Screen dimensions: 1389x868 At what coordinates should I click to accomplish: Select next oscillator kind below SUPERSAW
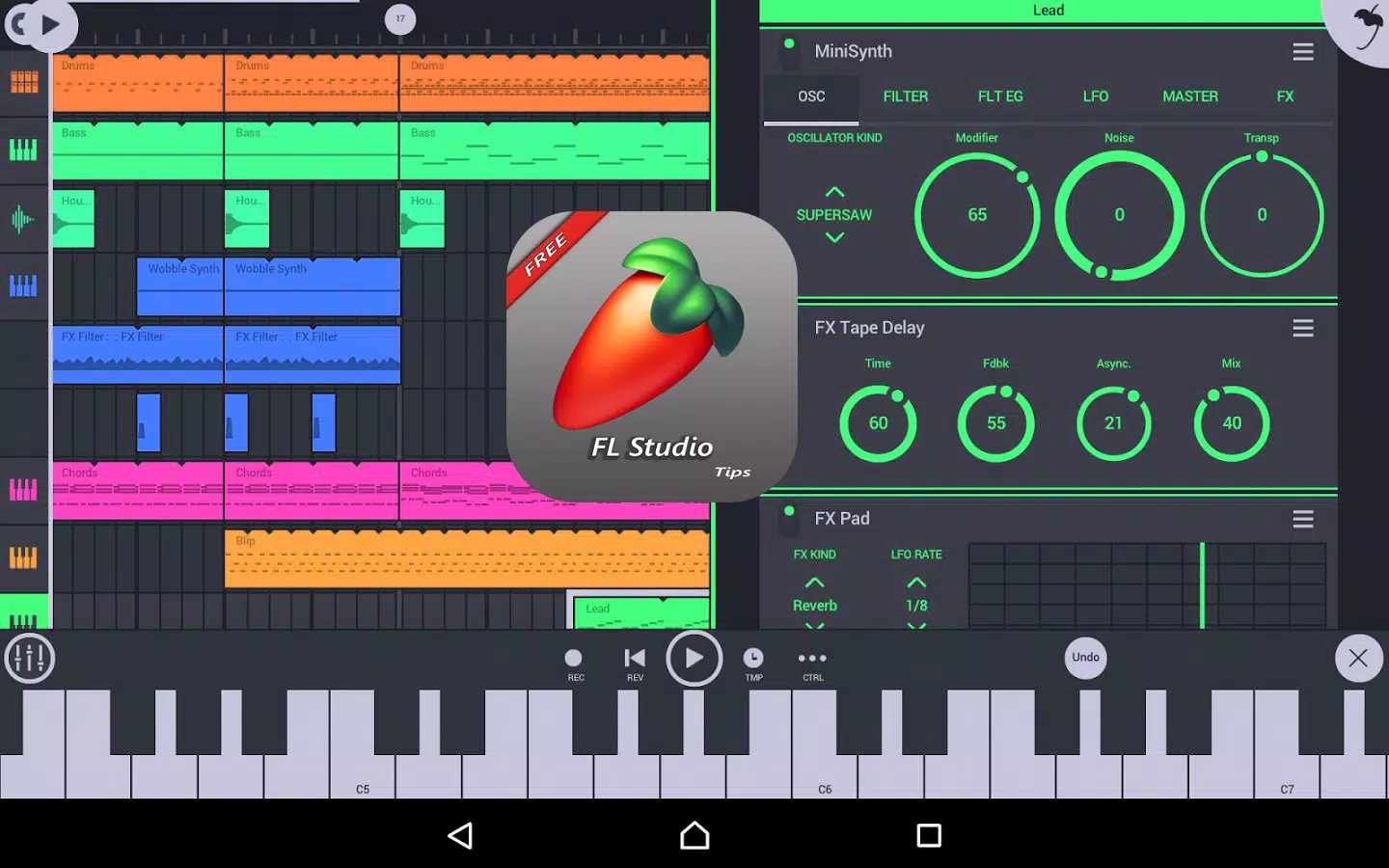[x=834, y=237]
